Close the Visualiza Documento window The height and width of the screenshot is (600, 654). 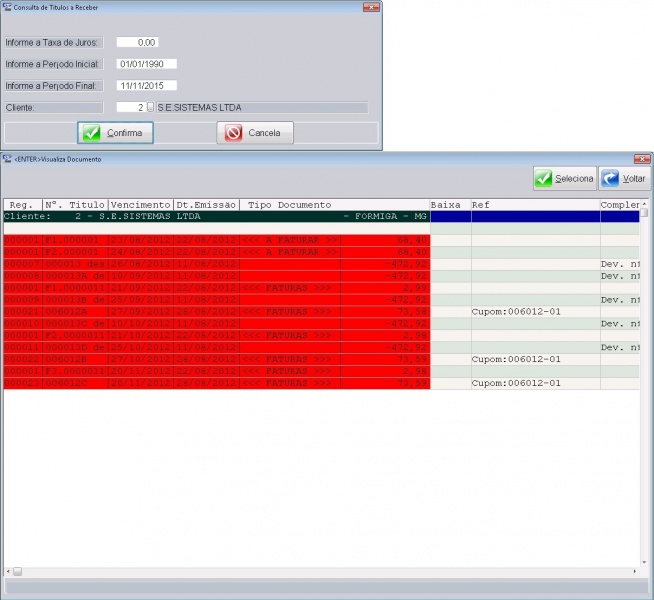641,159
